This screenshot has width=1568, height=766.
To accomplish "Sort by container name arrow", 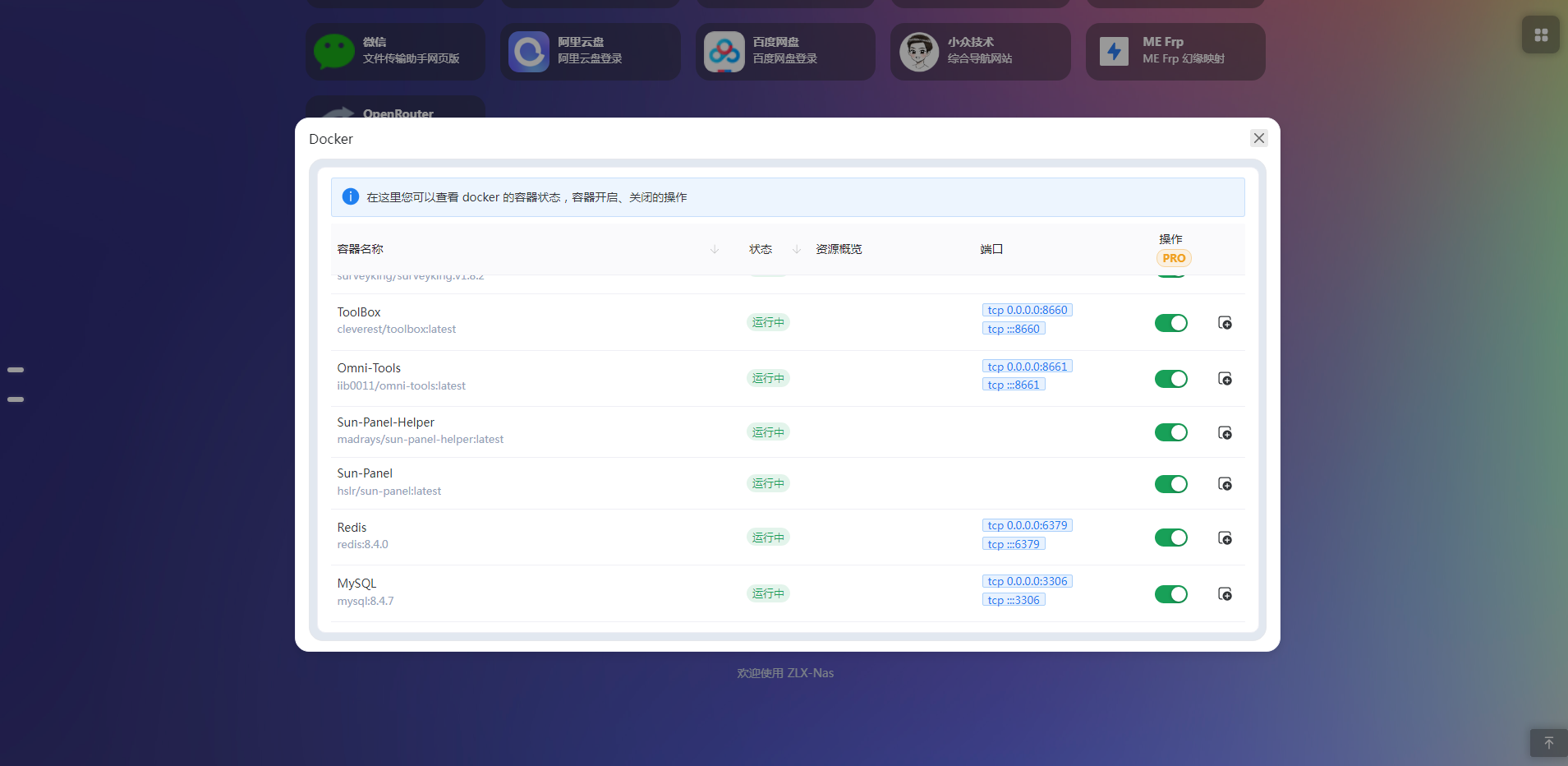I will (x=714, y=249).
